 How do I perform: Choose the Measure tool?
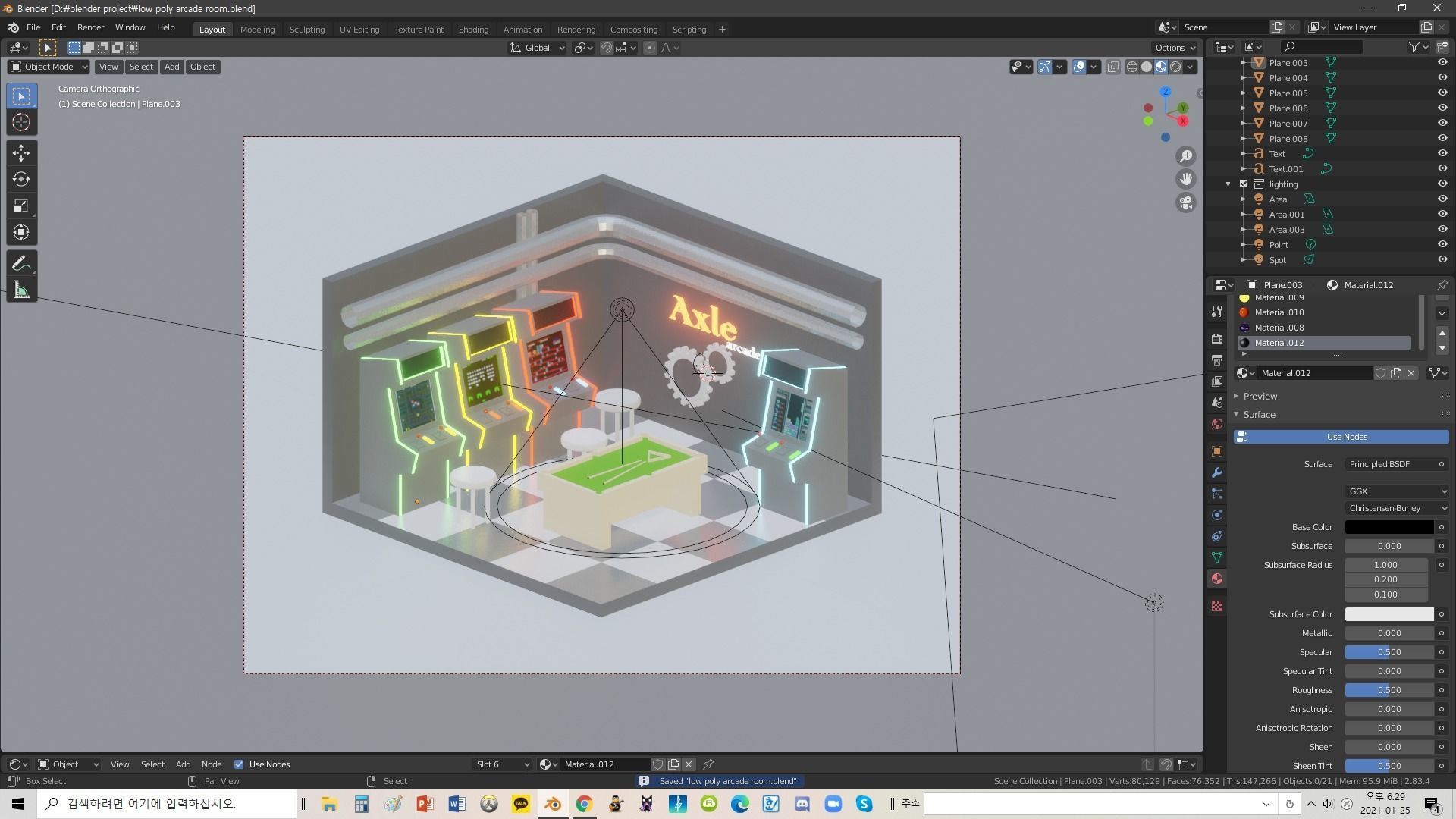[21, 290]
